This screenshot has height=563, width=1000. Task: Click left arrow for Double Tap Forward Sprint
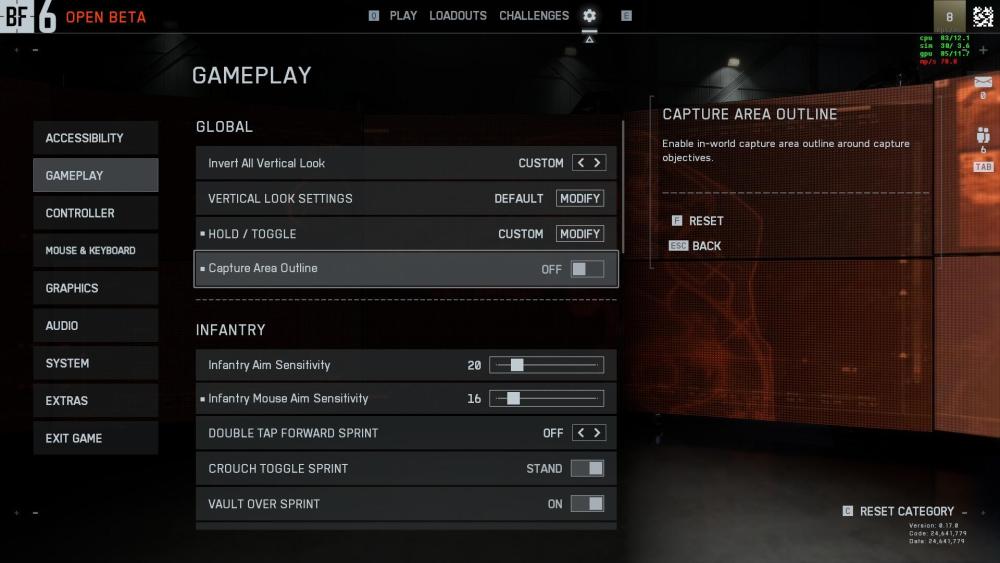click(x=580, y=433)
